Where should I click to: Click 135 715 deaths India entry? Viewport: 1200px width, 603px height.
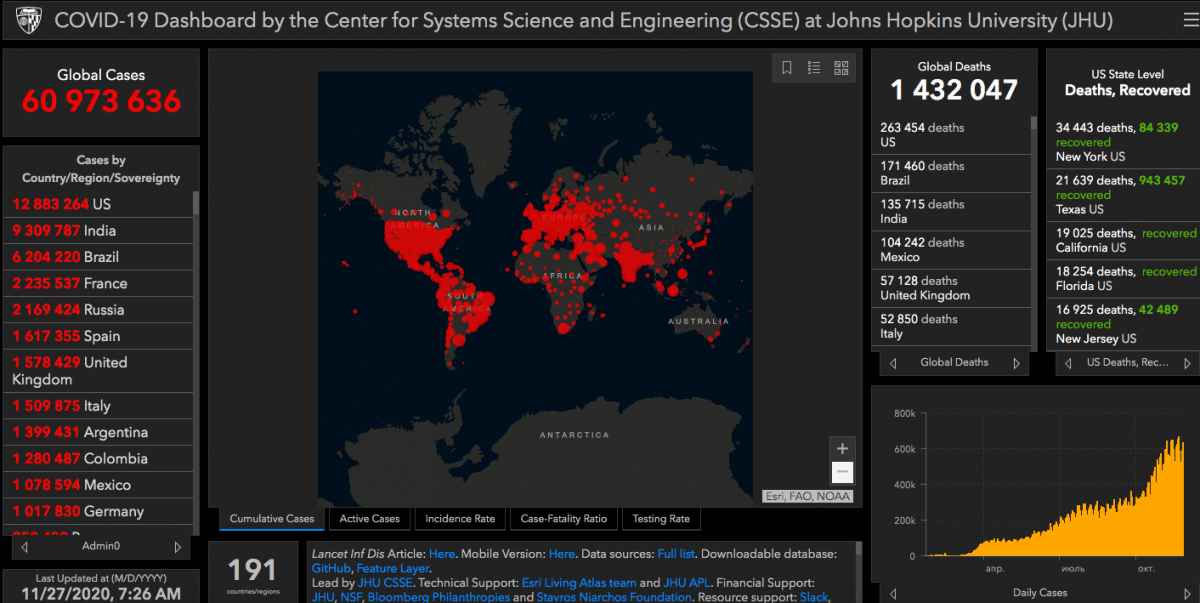click(951, 212)
